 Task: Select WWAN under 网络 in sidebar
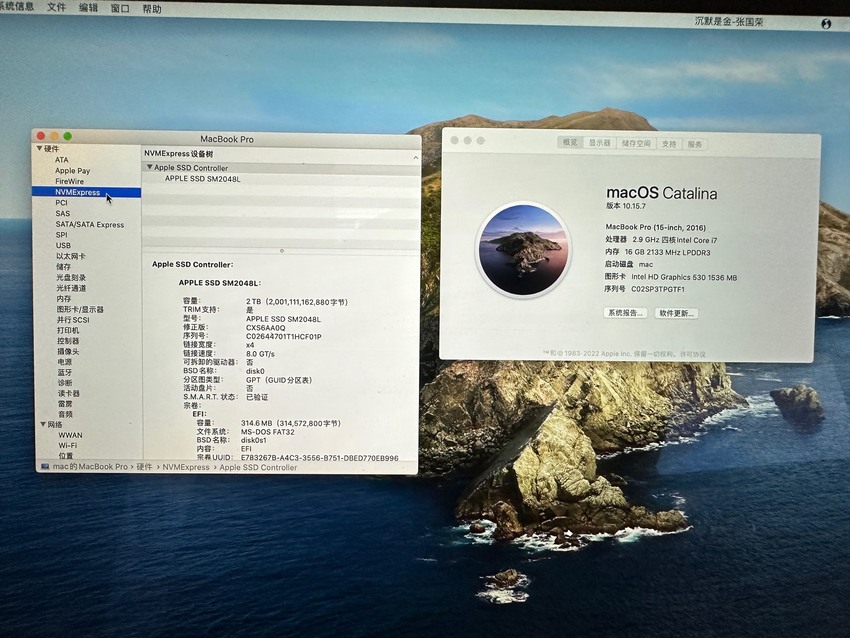pos(70,435)
